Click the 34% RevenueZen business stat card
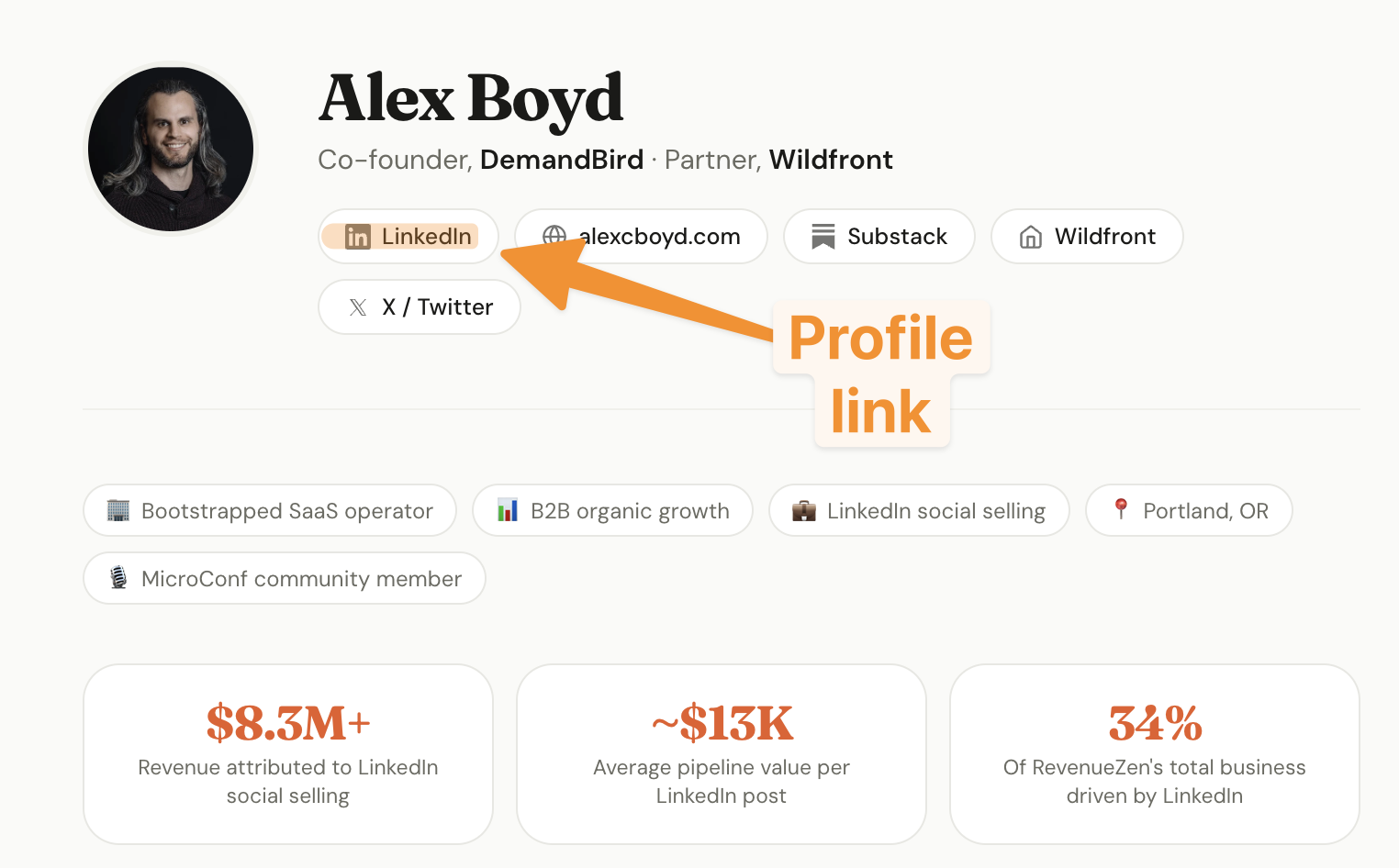The width and height of the screenshot is (1399, 868). (1154, 753)
